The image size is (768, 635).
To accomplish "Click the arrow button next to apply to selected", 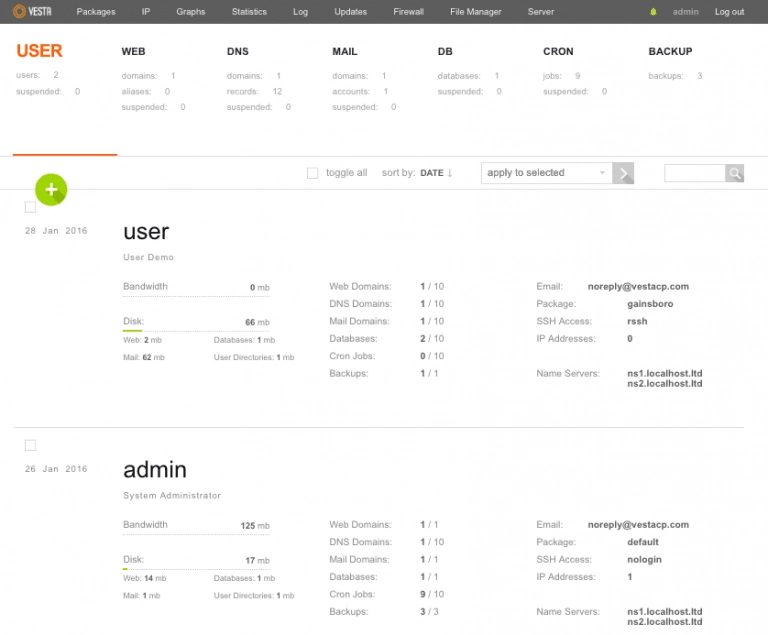I will pyautogui.click(x=623, y=173).
